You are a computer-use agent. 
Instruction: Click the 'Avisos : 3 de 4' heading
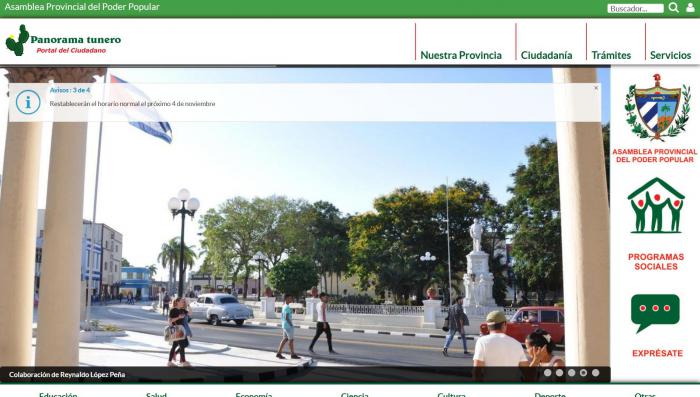(x=70, y=90)
